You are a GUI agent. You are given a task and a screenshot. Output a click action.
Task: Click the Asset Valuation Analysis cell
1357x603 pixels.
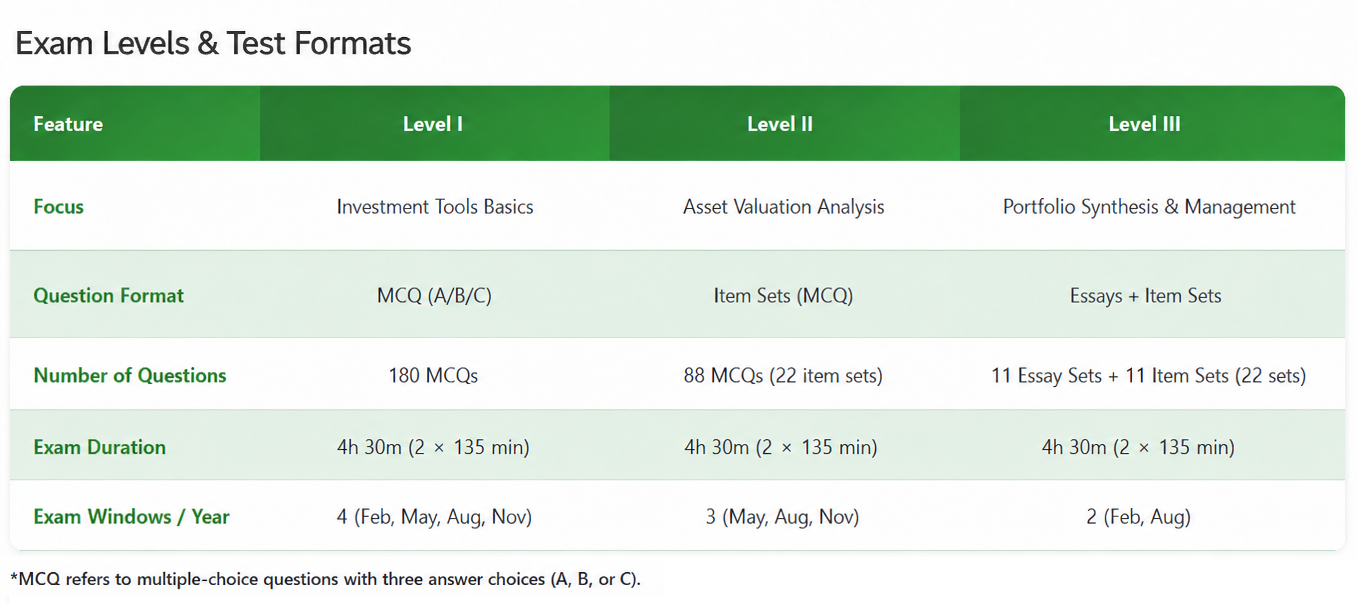[784, 207]
